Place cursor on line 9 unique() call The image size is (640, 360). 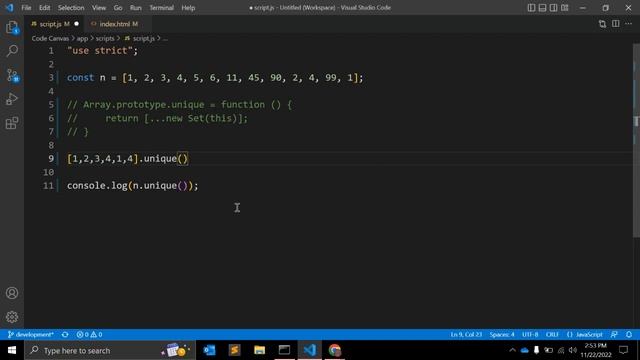(x=165, y=159)
